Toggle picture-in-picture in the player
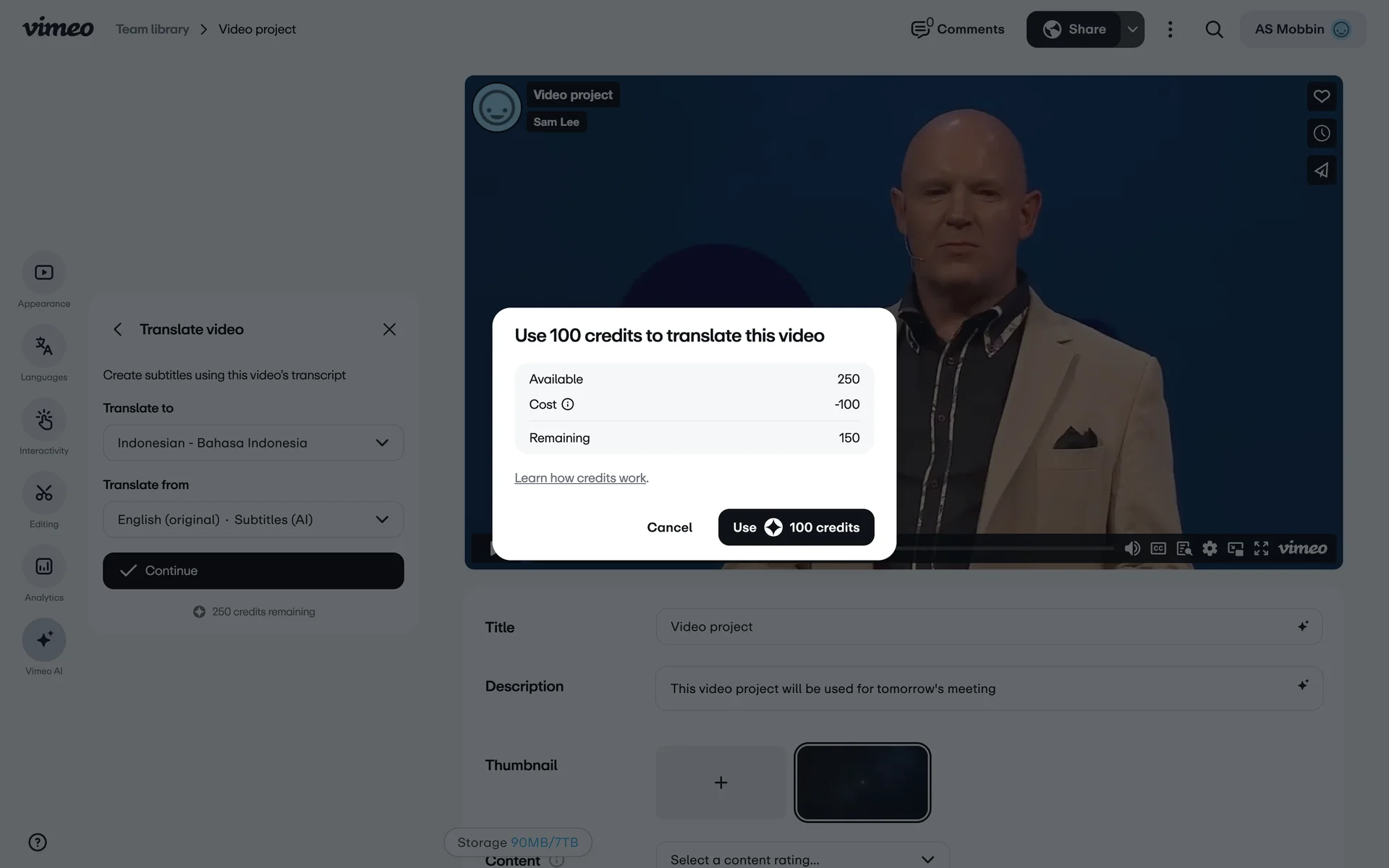 [1236, 548]
